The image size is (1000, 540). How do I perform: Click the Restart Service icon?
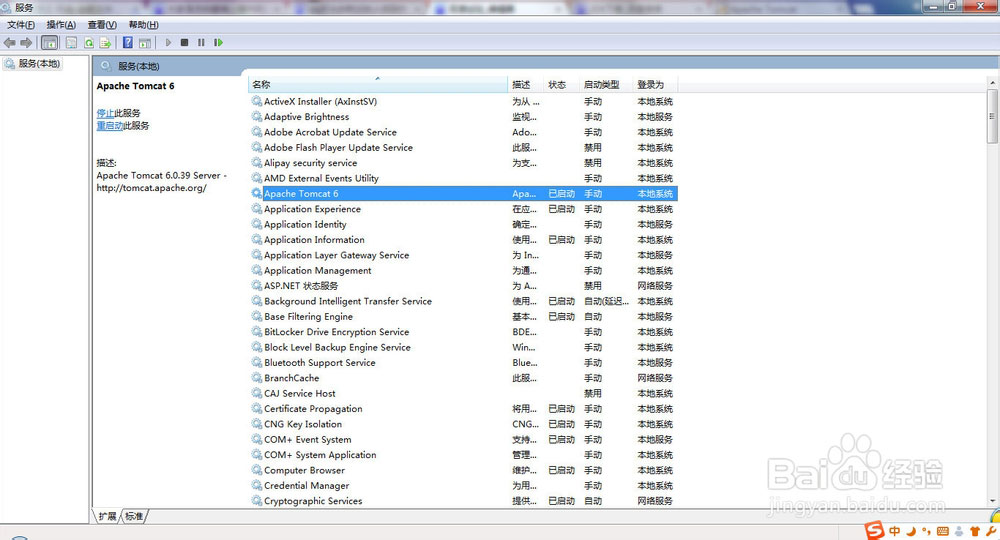[x=218, y=43]
